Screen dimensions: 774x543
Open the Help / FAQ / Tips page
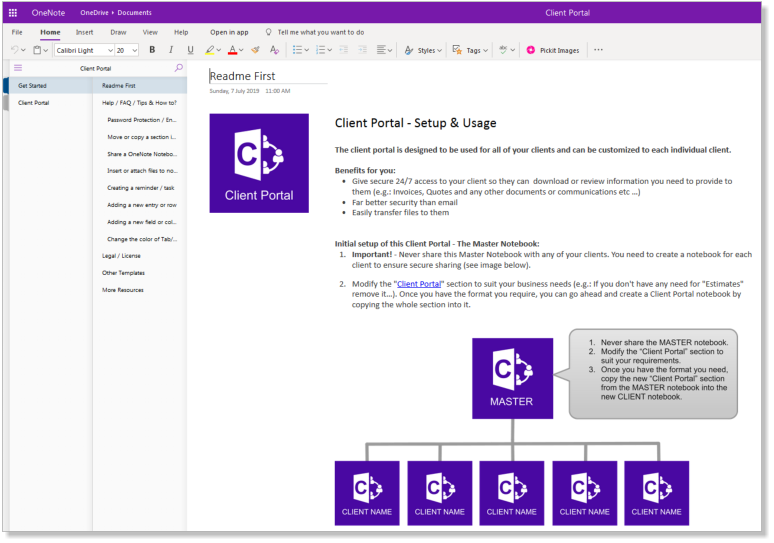pyautogui.click(x=140, y=103)
